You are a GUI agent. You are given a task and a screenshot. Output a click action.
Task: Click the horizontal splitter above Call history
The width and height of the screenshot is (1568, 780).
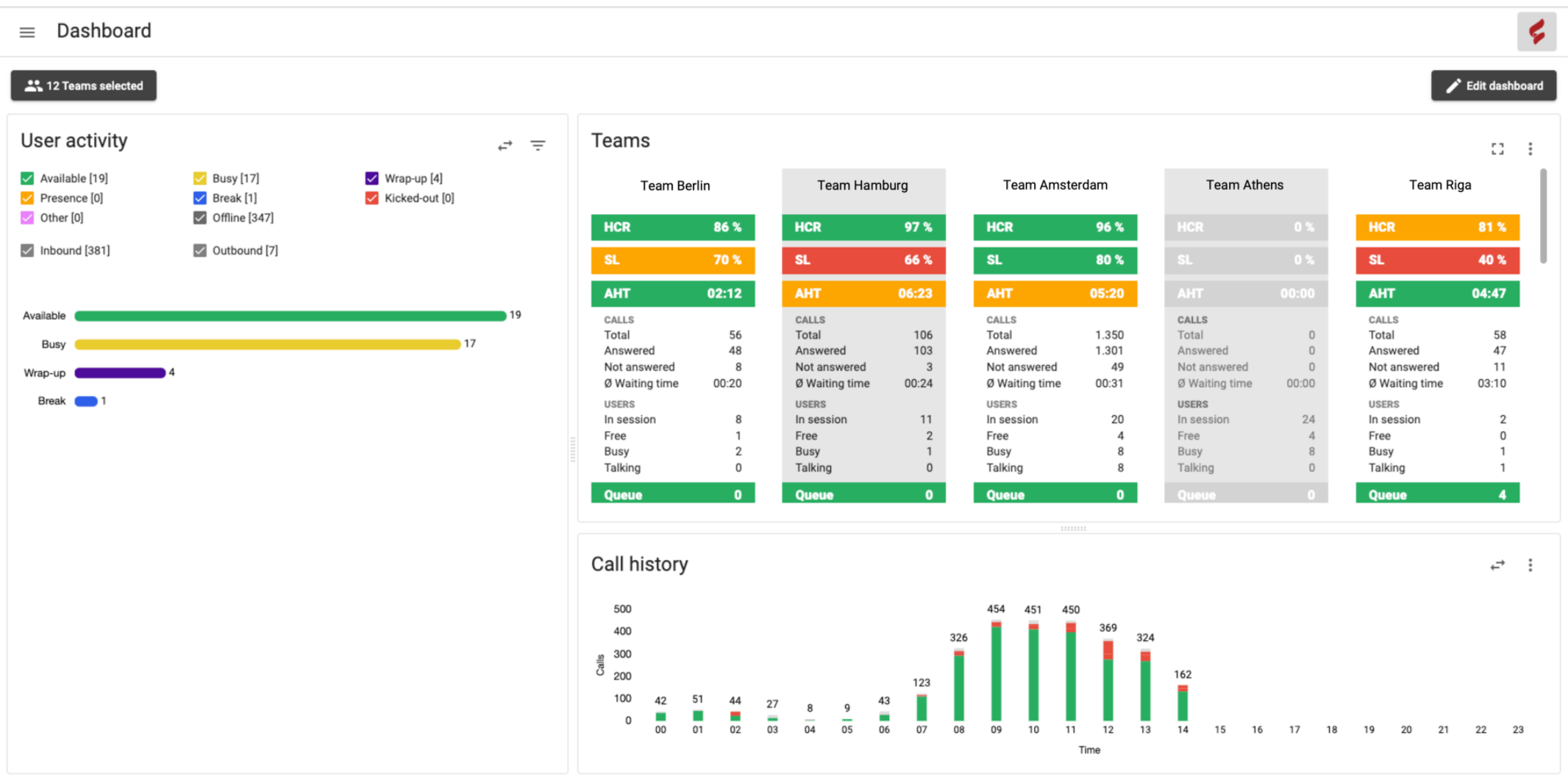tap(1073, 528)
